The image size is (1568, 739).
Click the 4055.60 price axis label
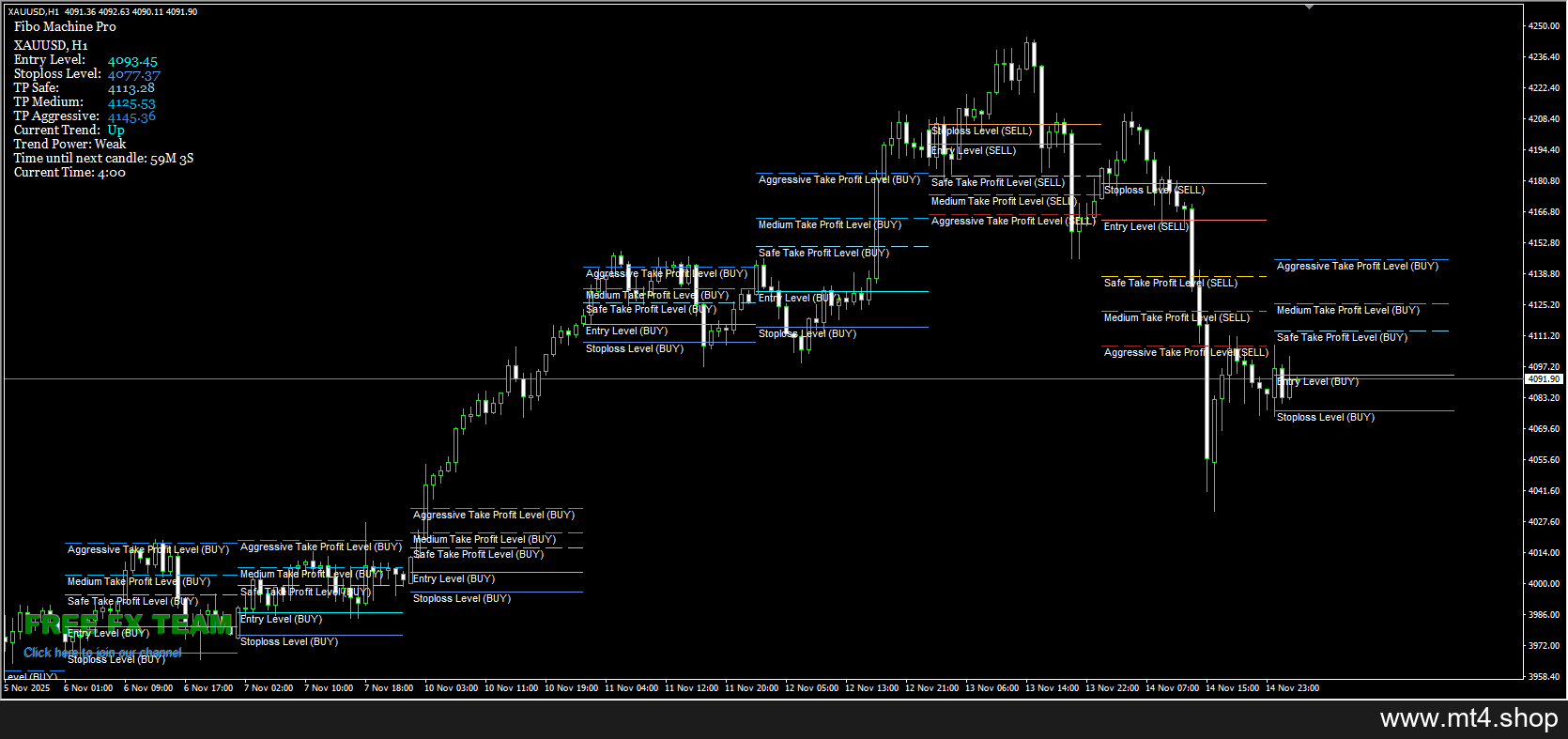point(1544,460)
